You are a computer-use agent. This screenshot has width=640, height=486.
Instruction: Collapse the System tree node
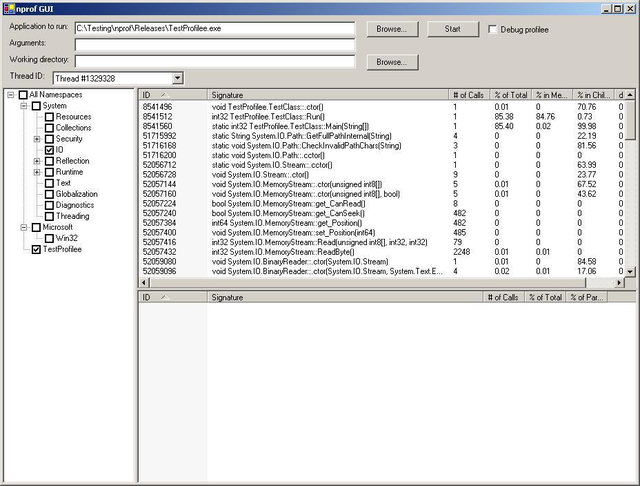point(24,106)
